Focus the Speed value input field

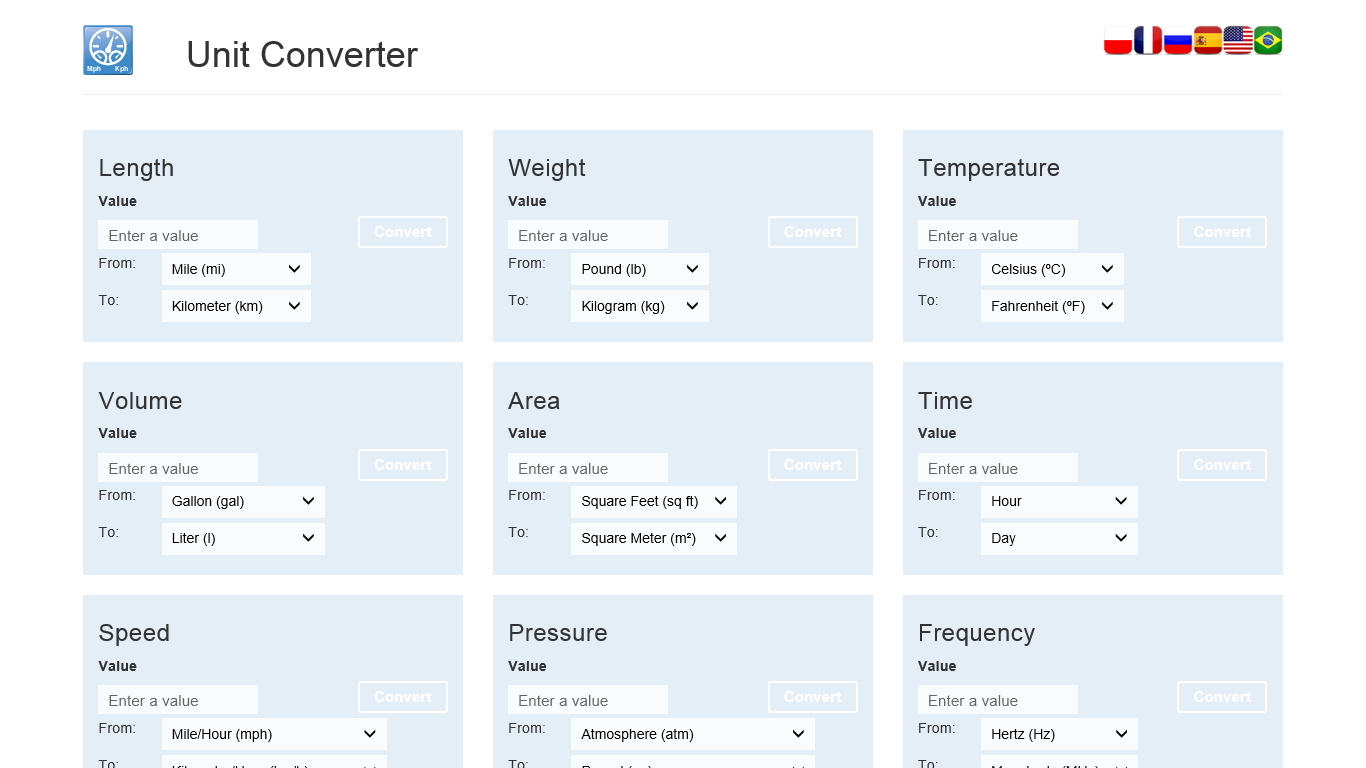coord(178,701)
